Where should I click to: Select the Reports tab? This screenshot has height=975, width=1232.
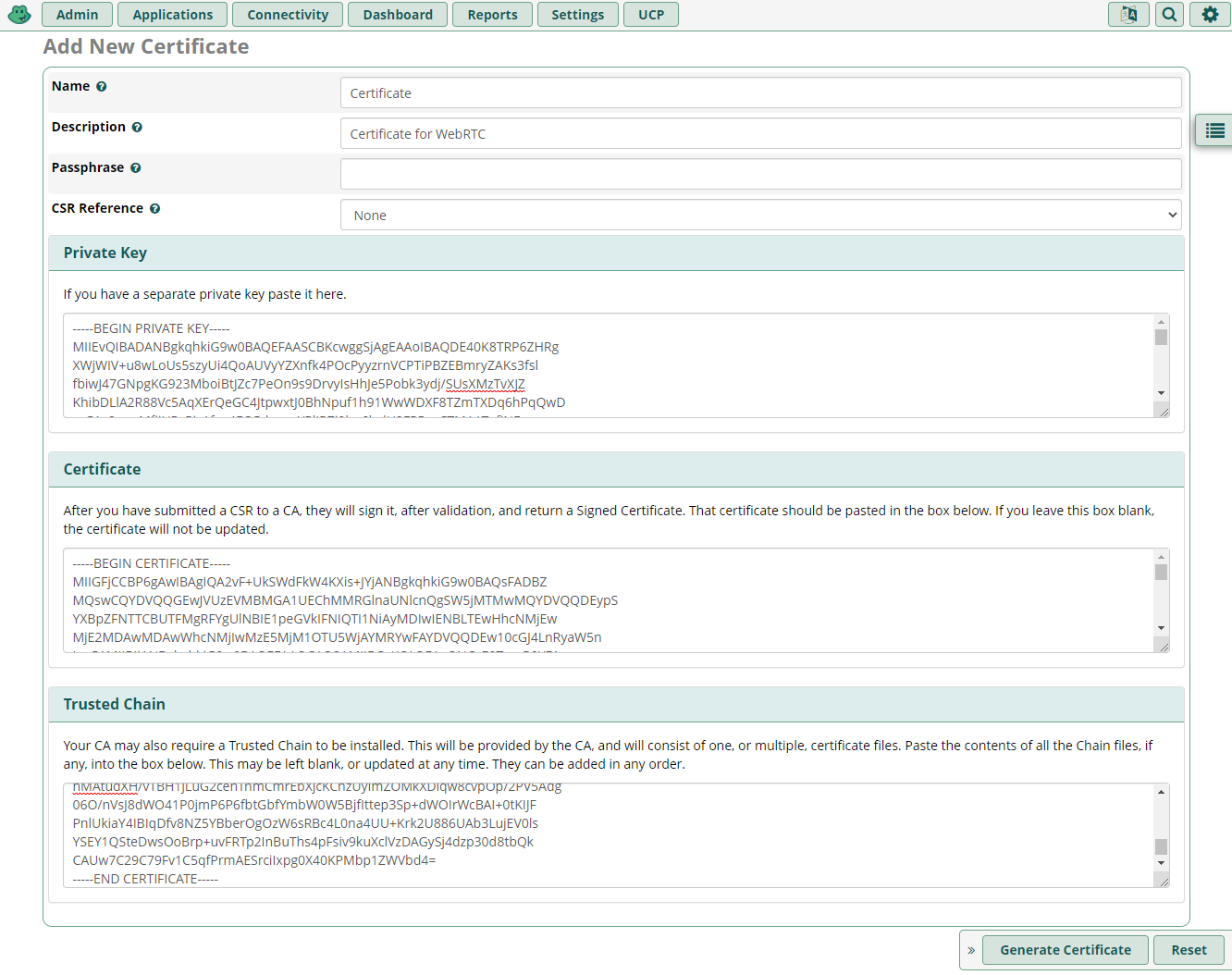[492, 14]
